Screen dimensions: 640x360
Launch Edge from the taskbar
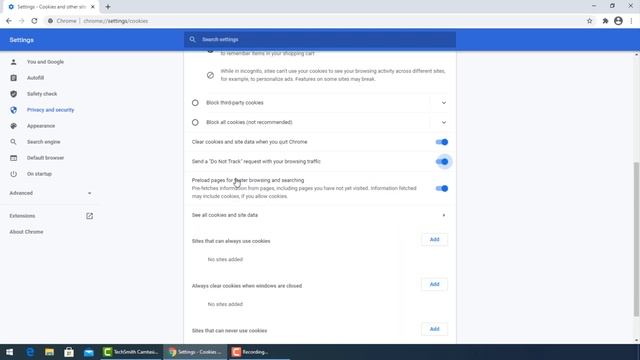[30, 352]
